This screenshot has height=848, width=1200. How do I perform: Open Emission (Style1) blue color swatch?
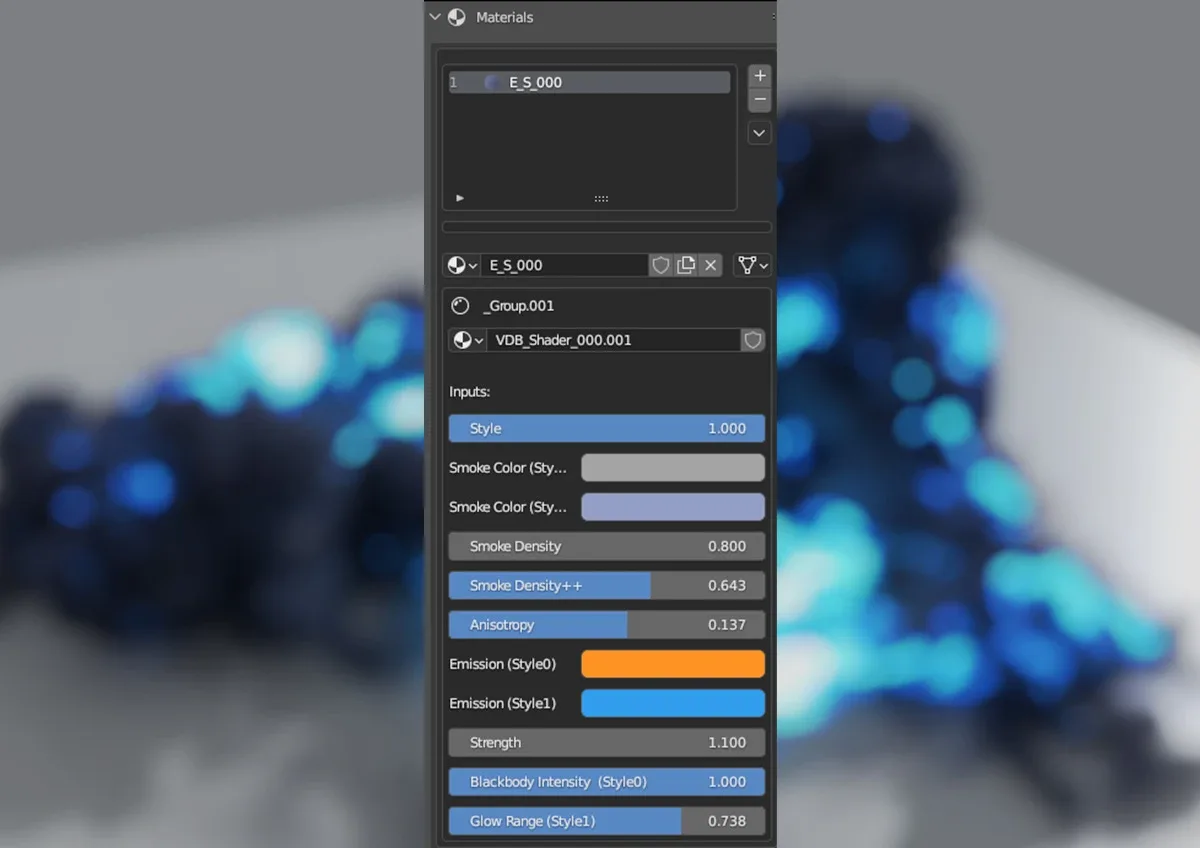tap(673, 703)
